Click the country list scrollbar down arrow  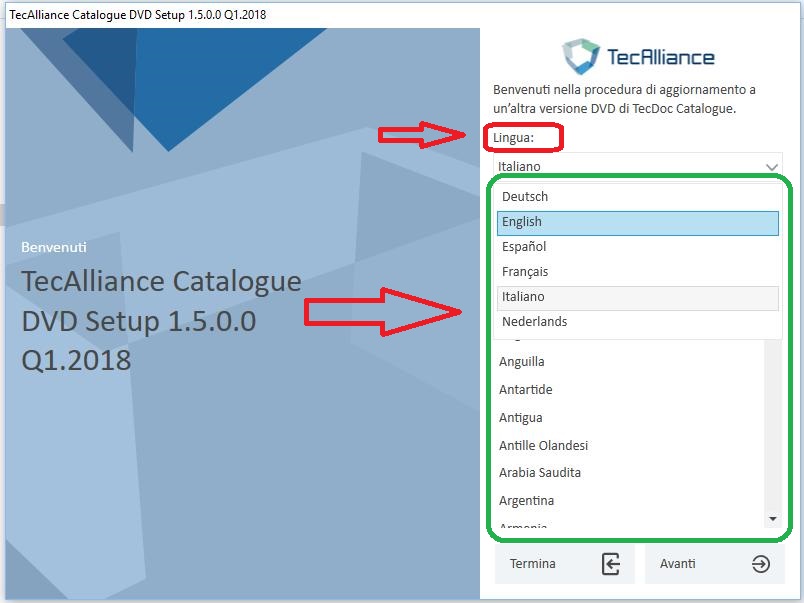click(x=773, y=519)
